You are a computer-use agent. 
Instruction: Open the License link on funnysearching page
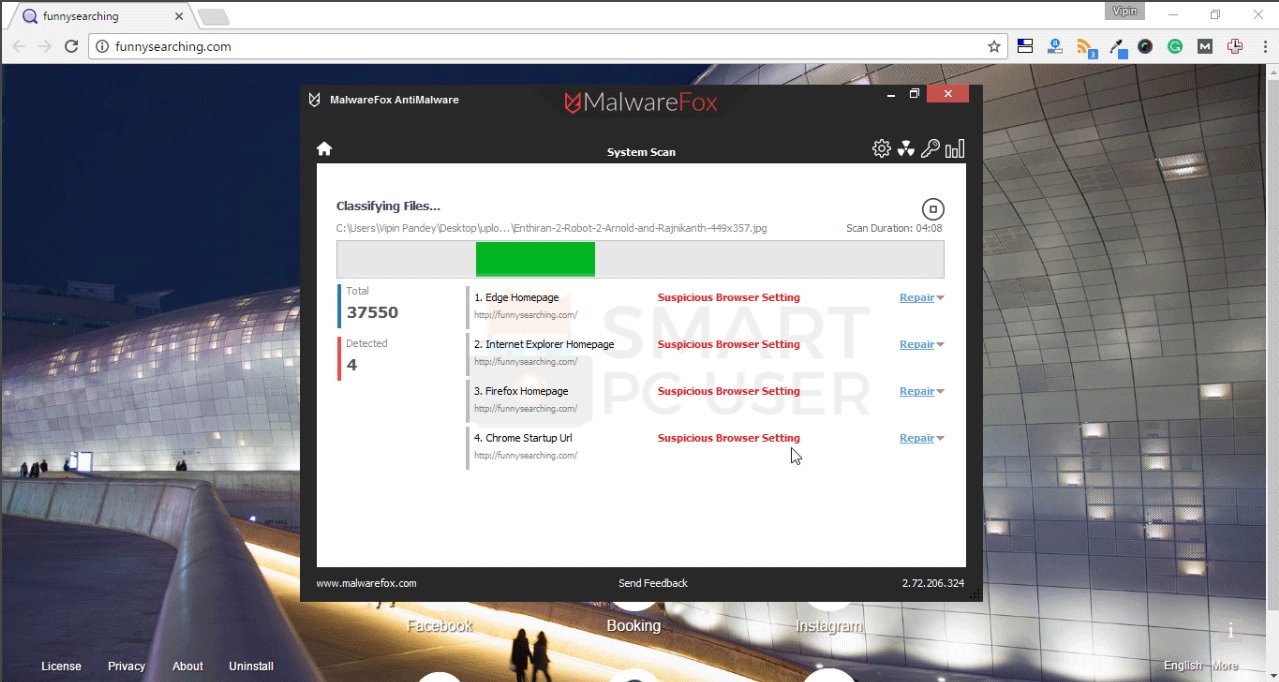coord(61,666)
